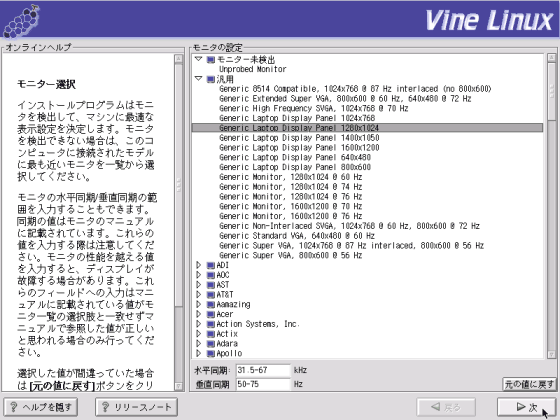Select Generic Laptop Display Panel 1600x1200

coord(299,148)
